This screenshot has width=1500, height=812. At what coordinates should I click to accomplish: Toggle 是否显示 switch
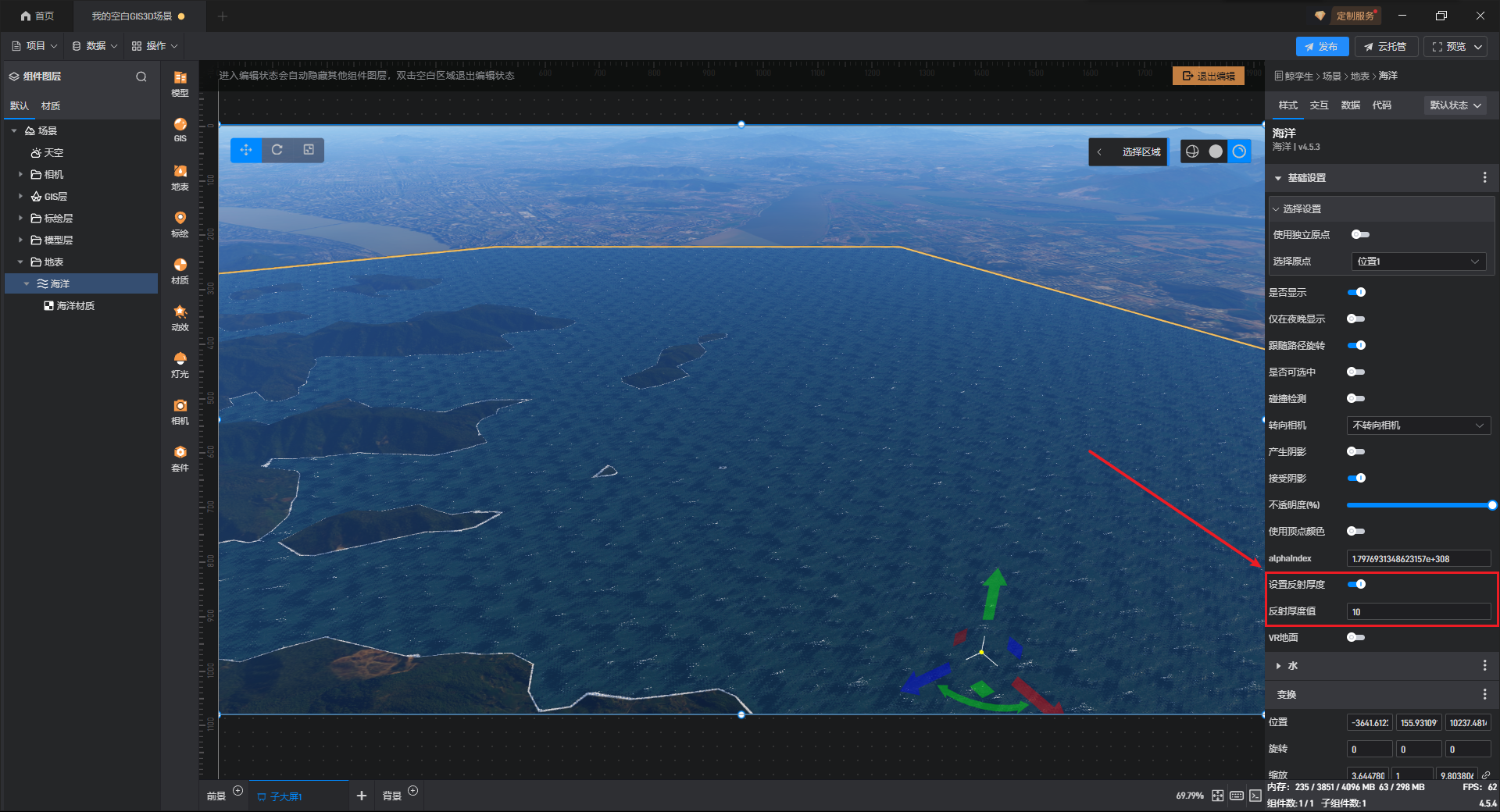point(1356,293)
